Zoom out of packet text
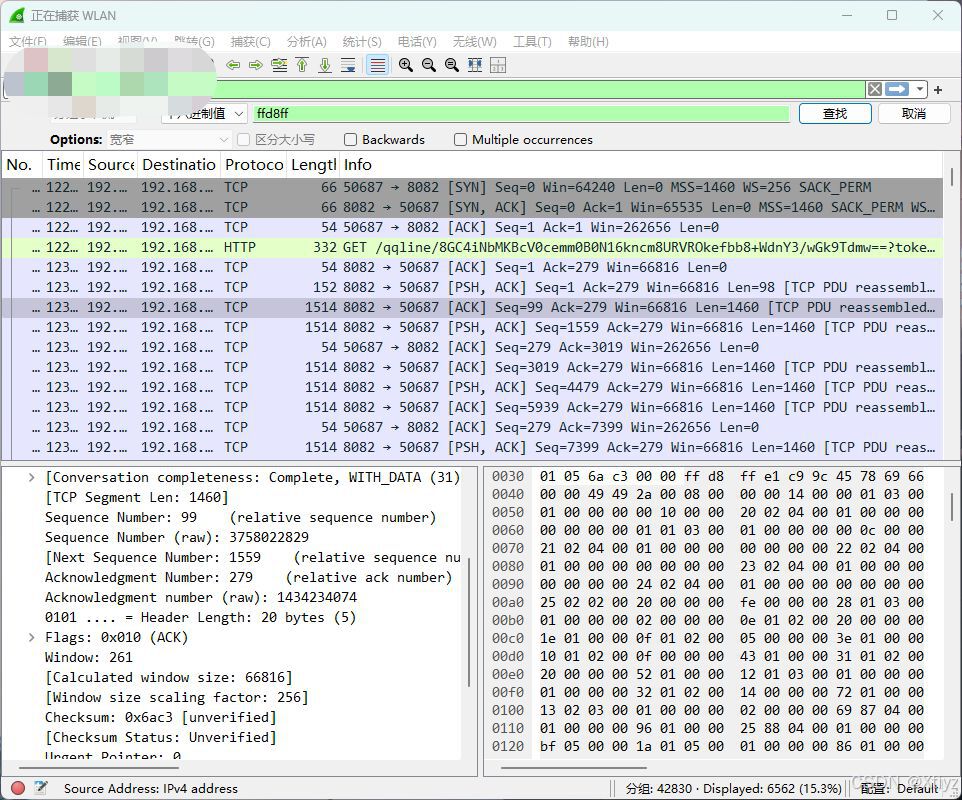This screenshot has height=800, width=962. coord(429,65)
